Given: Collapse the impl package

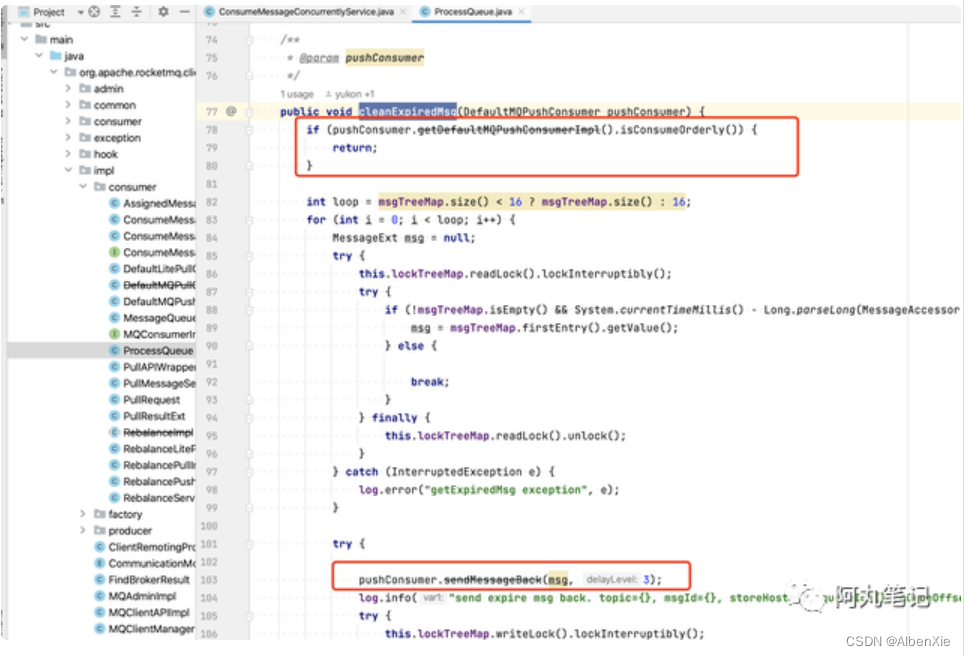Looking at the screenshot, I should (x=68, y=170).
